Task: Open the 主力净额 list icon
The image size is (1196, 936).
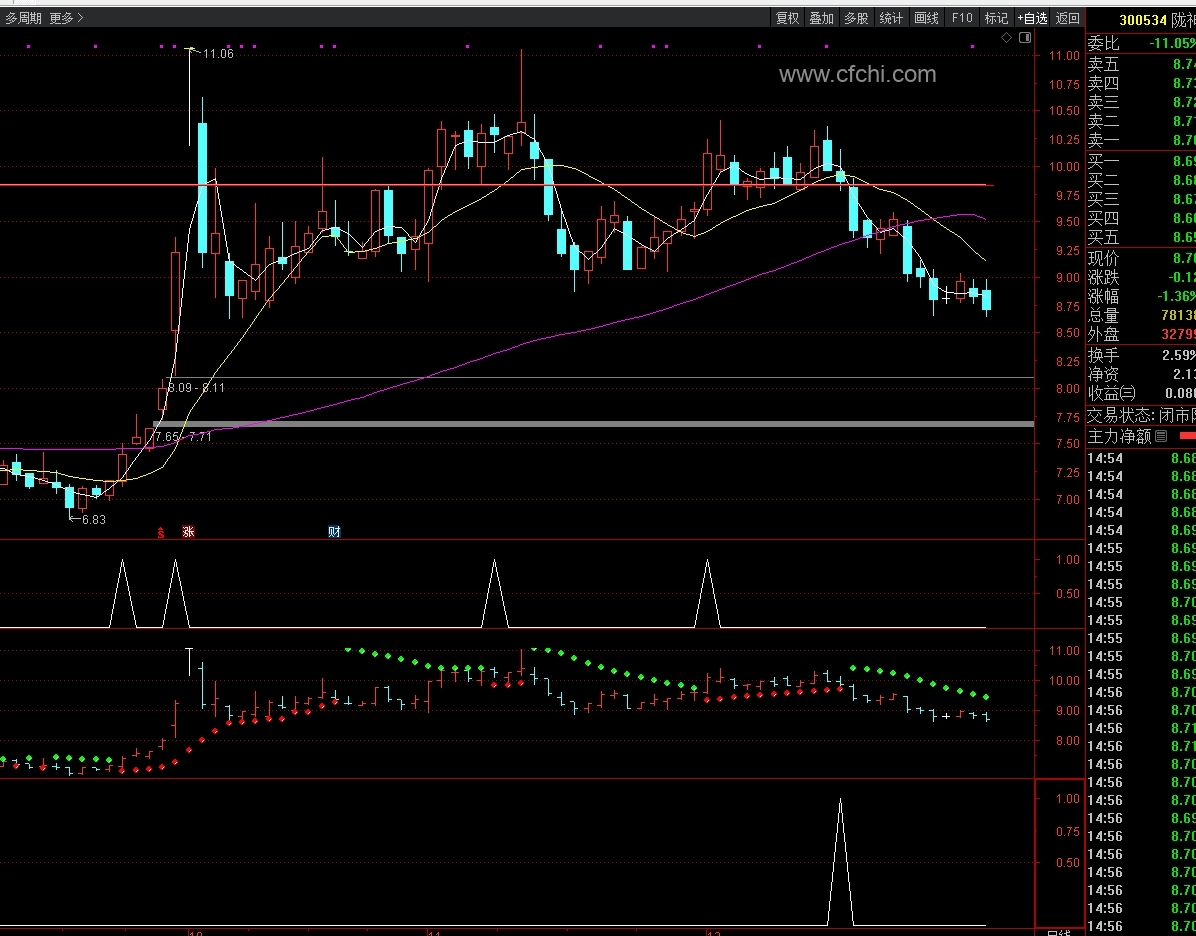Action: pos(1161,436)
